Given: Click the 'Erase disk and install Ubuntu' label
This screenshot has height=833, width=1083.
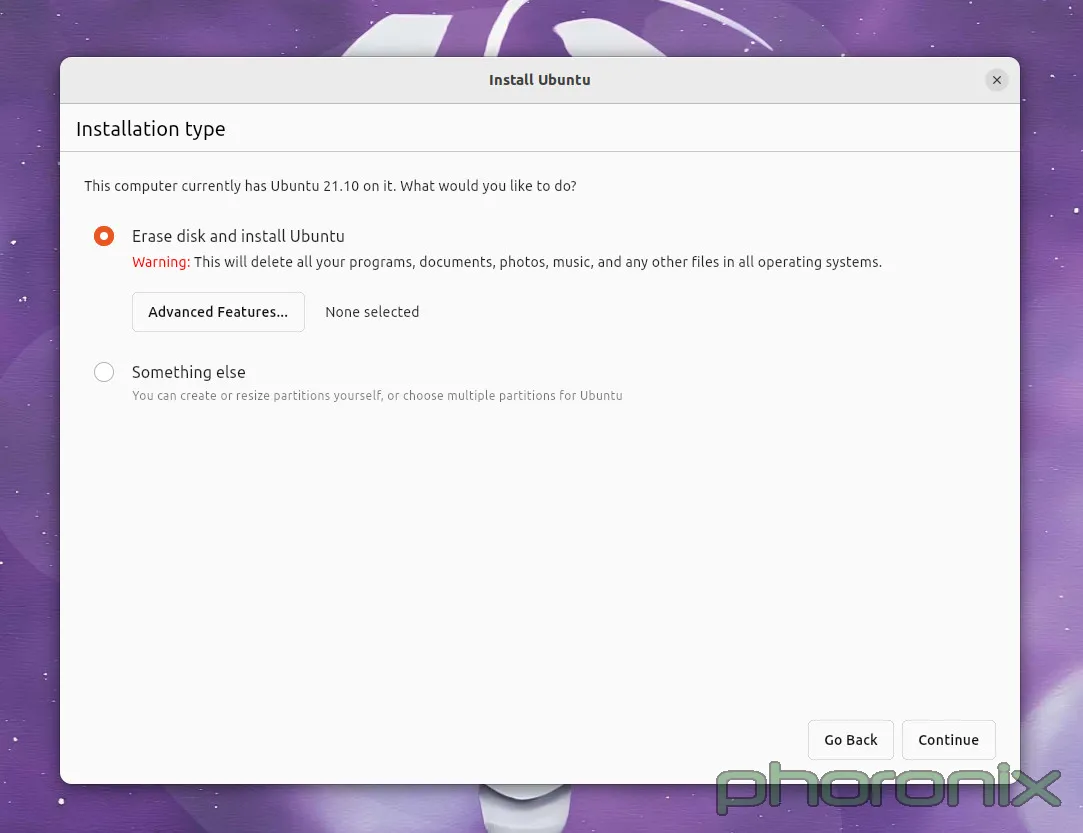Looking at the screenshot, I should point(238,236).
